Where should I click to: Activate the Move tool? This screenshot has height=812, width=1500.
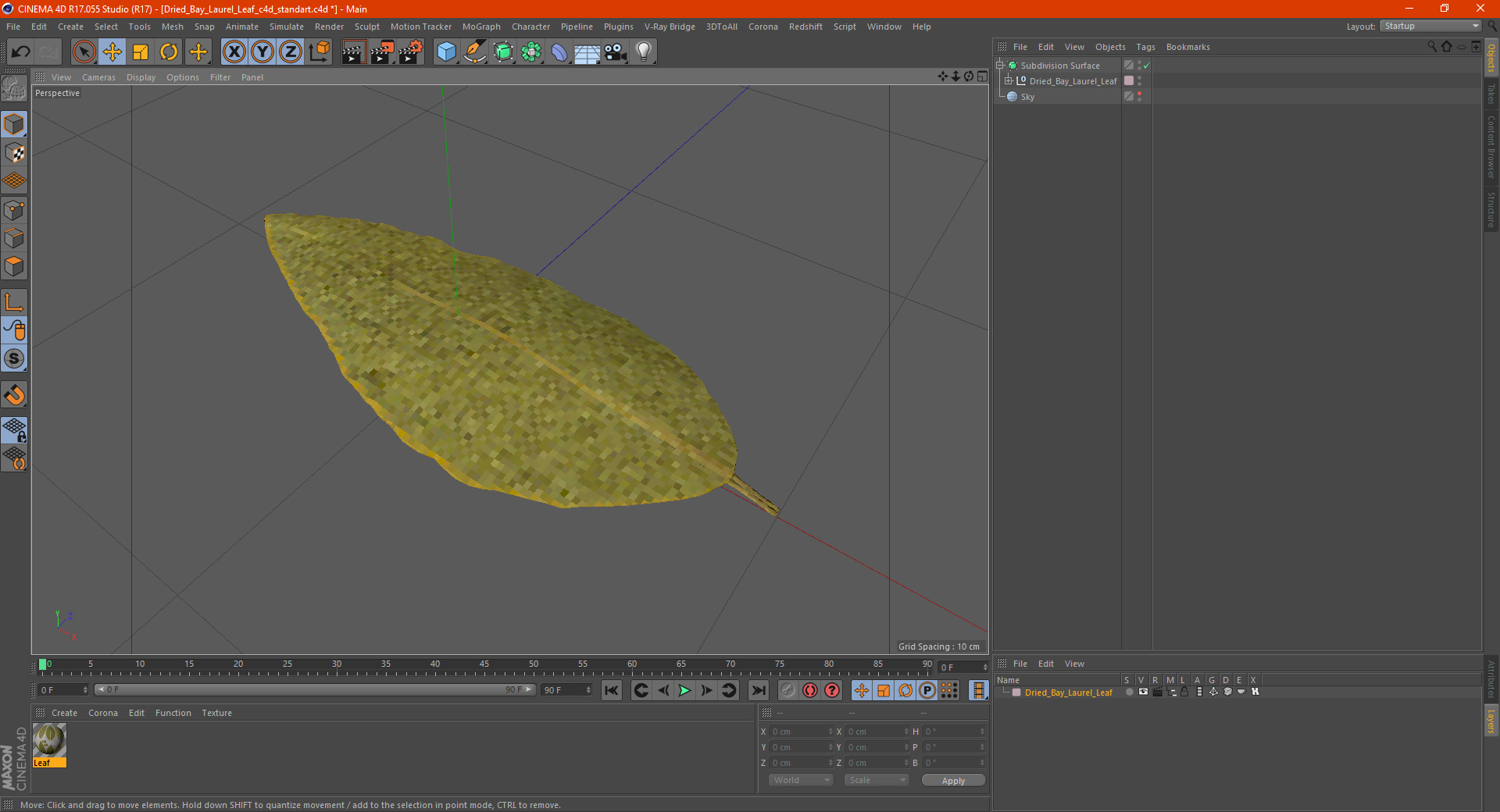(x=112, y=52)
